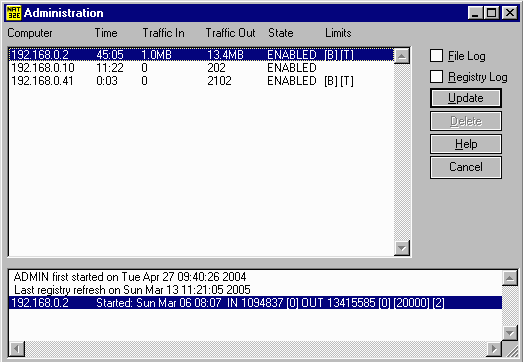Click the NAT32 application icon in title bar
Screen dimensions: 523x362
[14, 13]
